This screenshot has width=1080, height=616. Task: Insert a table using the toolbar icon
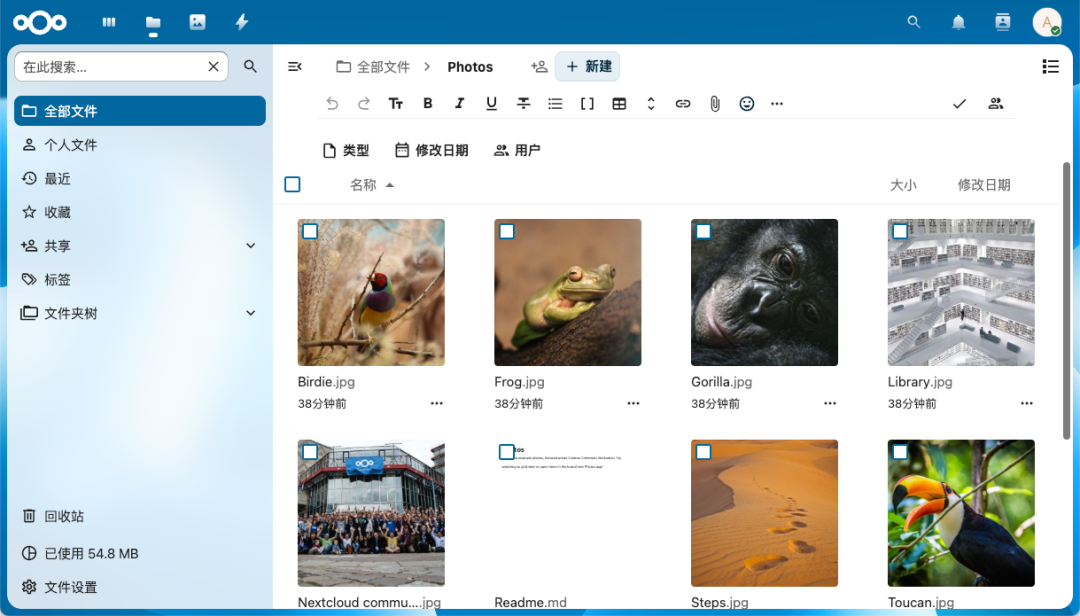pyautogui.click(x=619, y=103)
